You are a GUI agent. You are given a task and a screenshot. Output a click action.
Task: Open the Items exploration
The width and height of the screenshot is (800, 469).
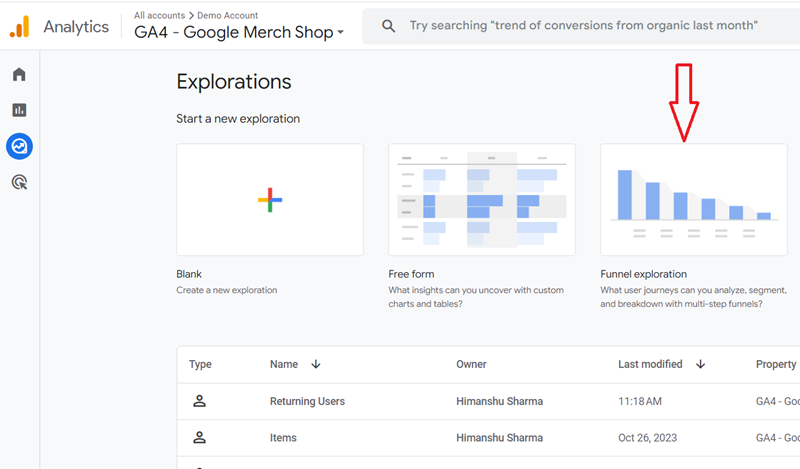pyautogui.click(x=283, y=437)
